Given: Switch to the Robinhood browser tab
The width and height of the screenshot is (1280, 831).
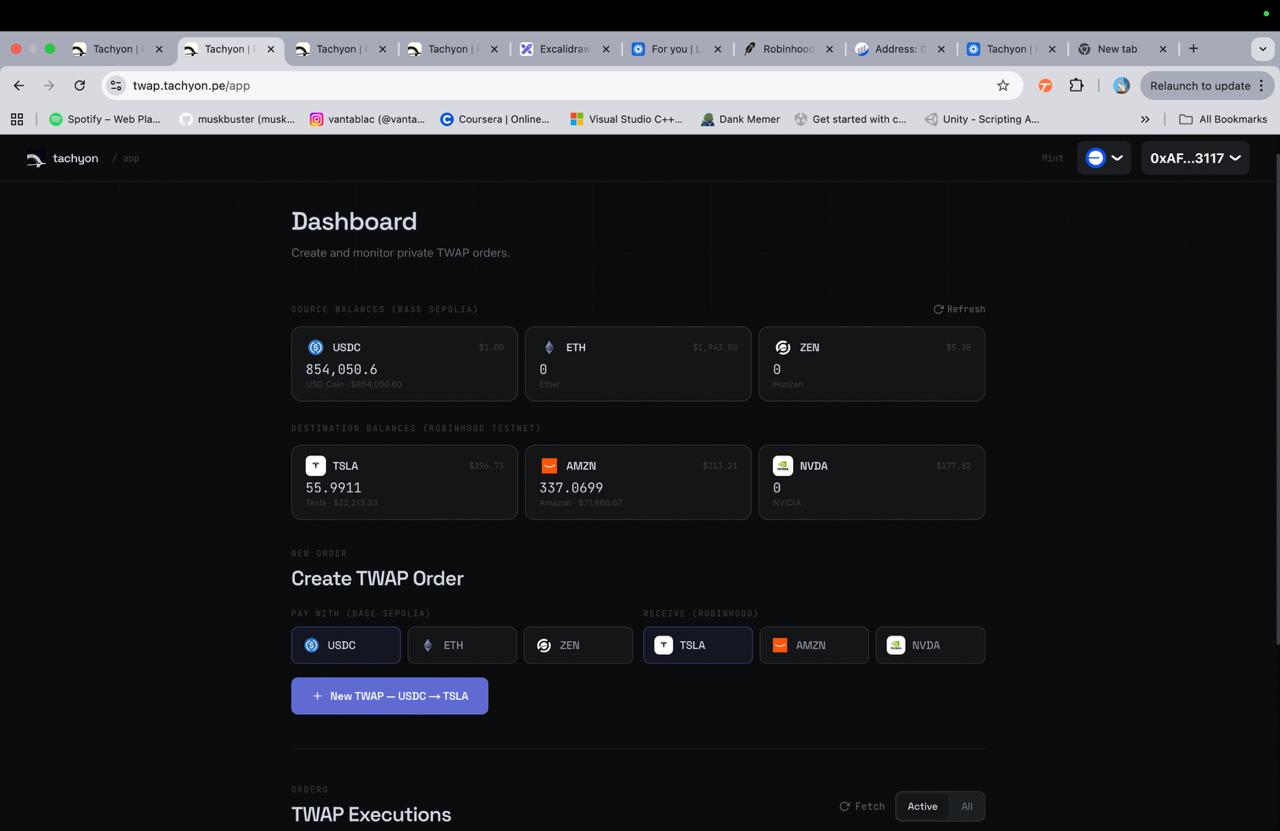Looking at the screenshot, I should point(787,49).
